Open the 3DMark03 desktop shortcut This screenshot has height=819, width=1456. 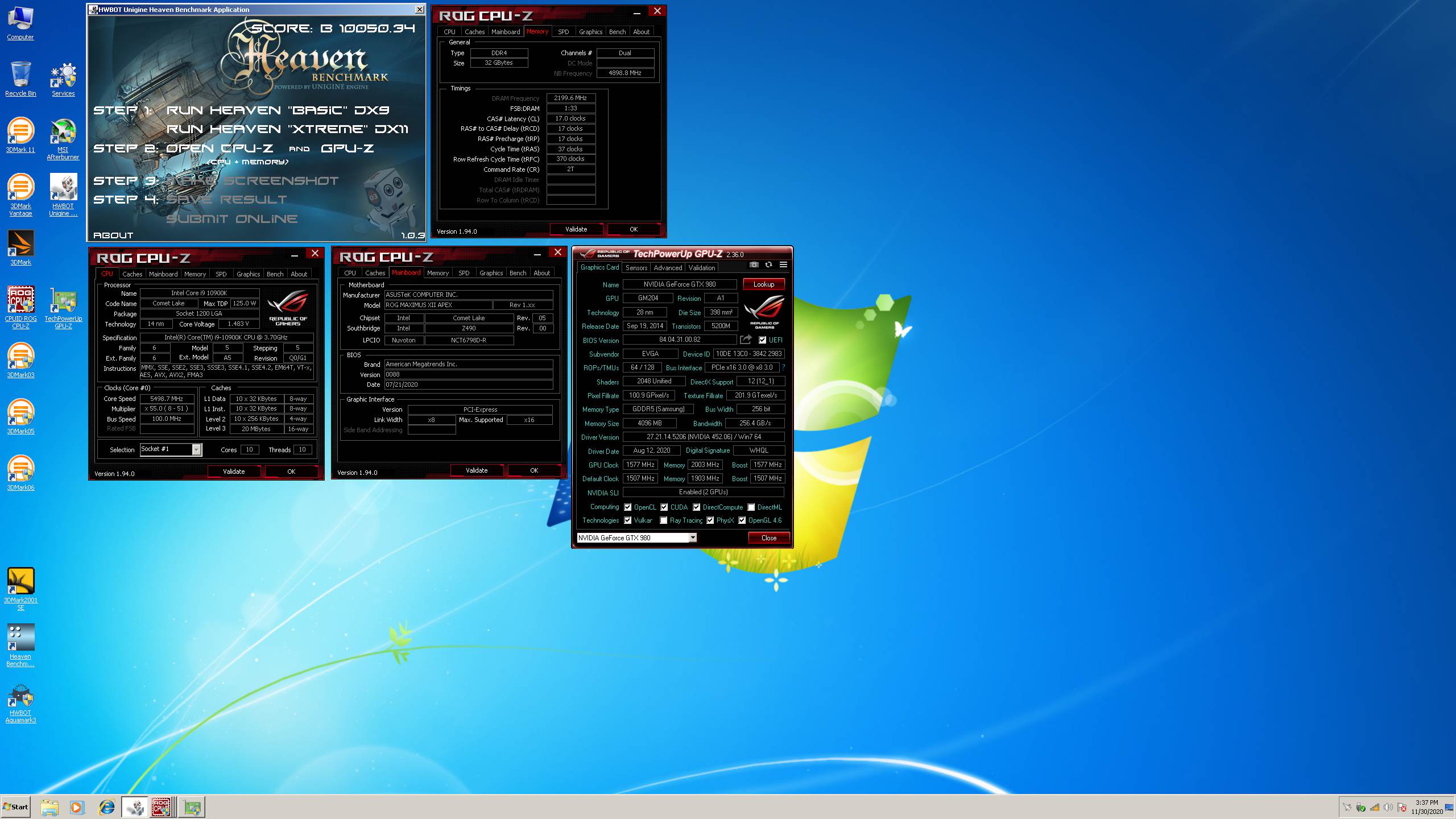click(x=20, y=360)
